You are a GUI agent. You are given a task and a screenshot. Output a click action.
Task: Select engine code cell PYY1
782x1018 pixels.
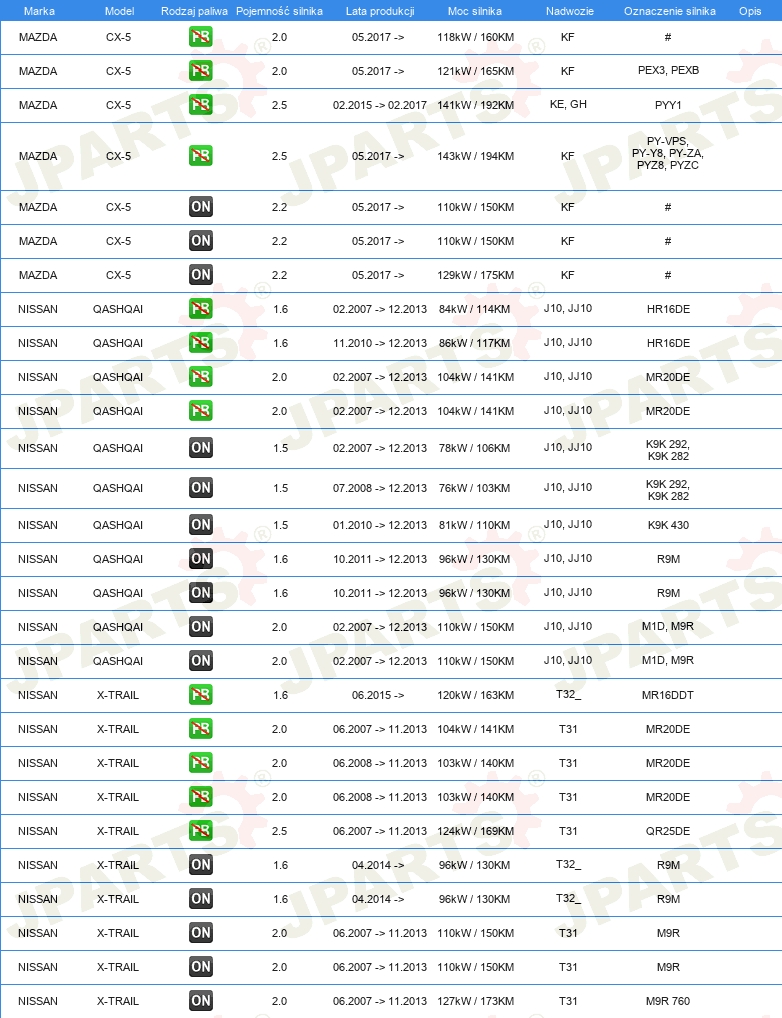(668, 105)
